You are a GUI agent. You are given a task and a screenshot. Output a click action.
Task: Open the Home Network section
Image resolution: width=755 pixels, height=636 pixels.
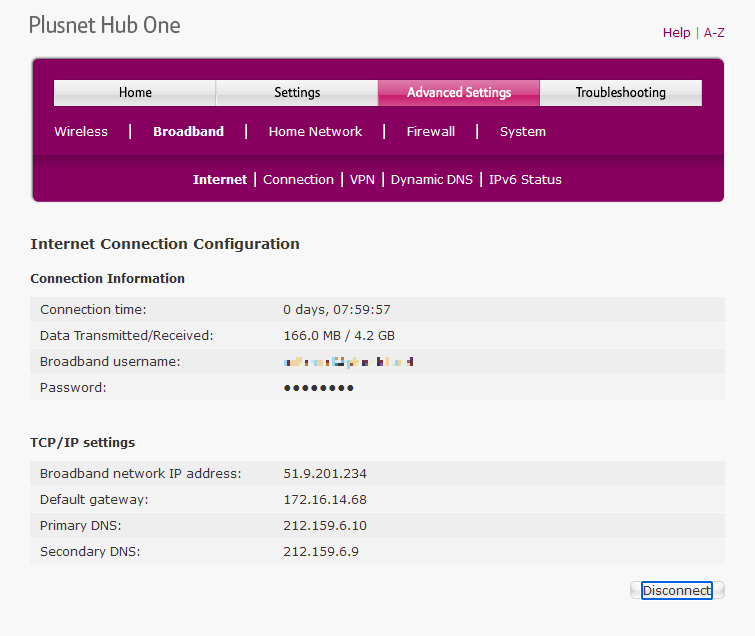pyautogui.click(x=315, y=132)
